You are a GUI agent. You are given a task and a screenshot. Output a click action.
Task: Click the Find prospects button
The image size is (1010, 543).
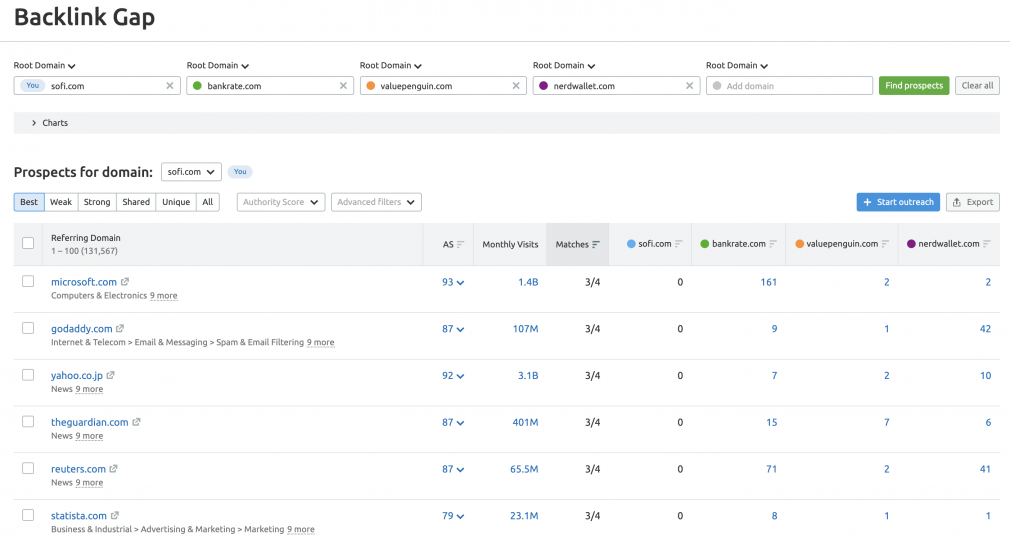[x=914, y=86]
